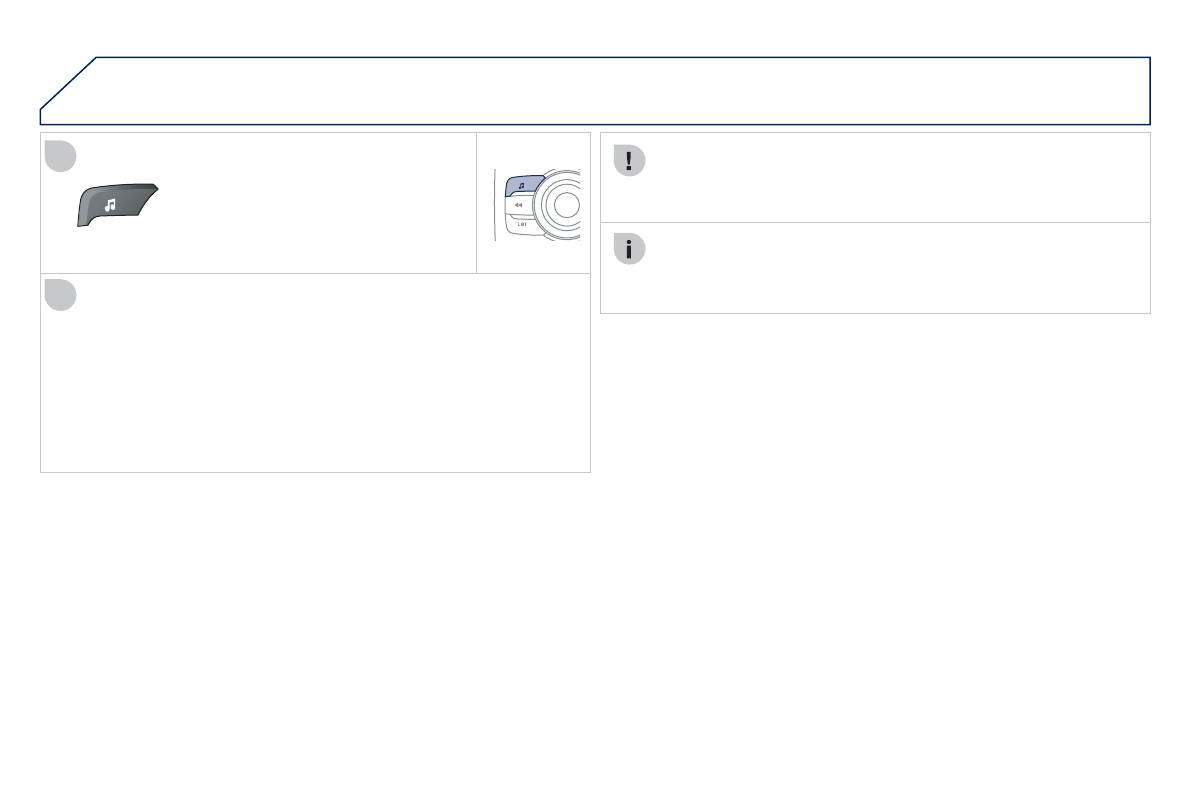1191x794 pixels.
Task: Click the information "i" icon
Action: point(629,250)
